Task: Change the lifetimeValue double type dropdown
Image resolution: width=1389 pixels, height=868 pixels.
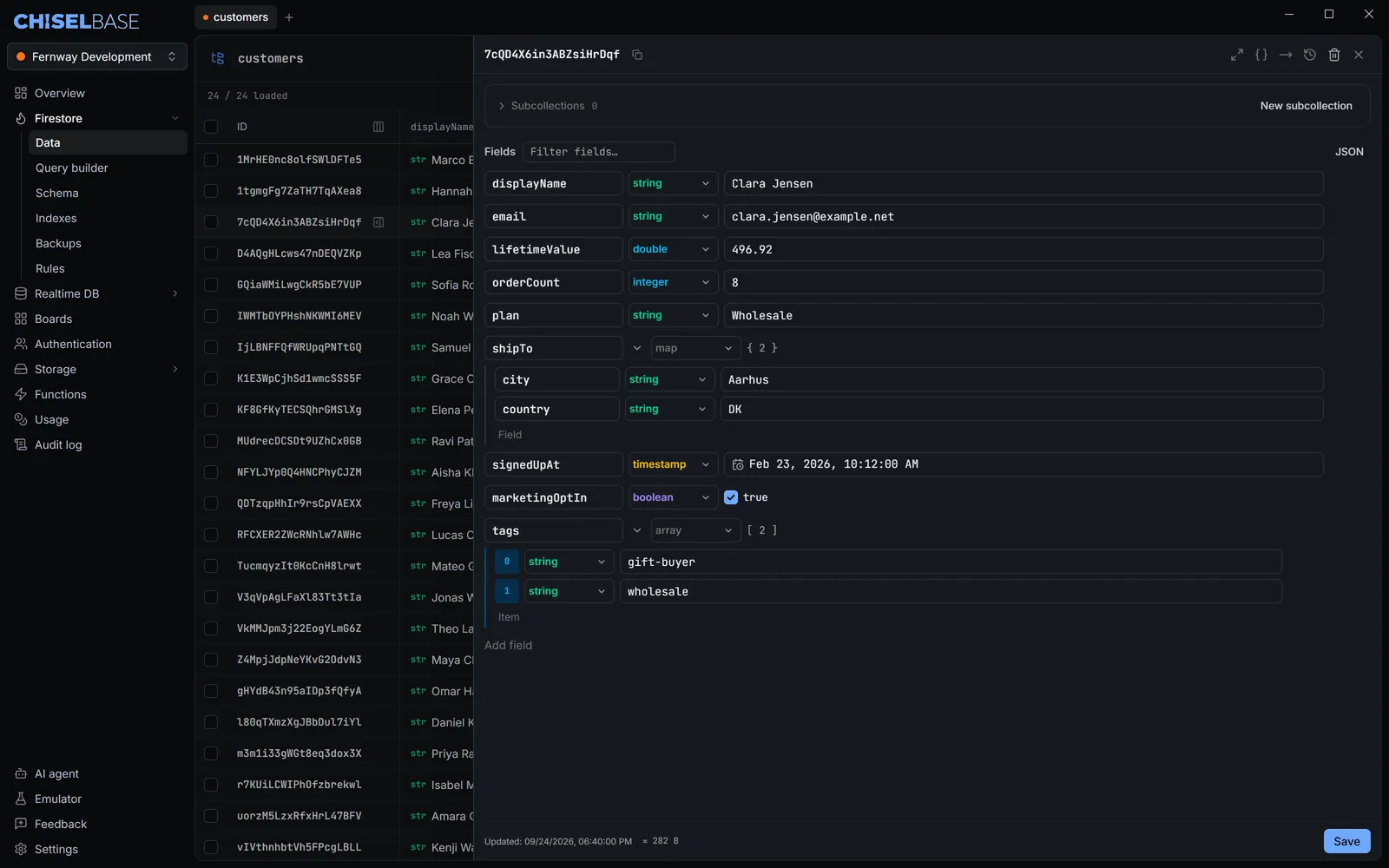Action: [673, 249]
